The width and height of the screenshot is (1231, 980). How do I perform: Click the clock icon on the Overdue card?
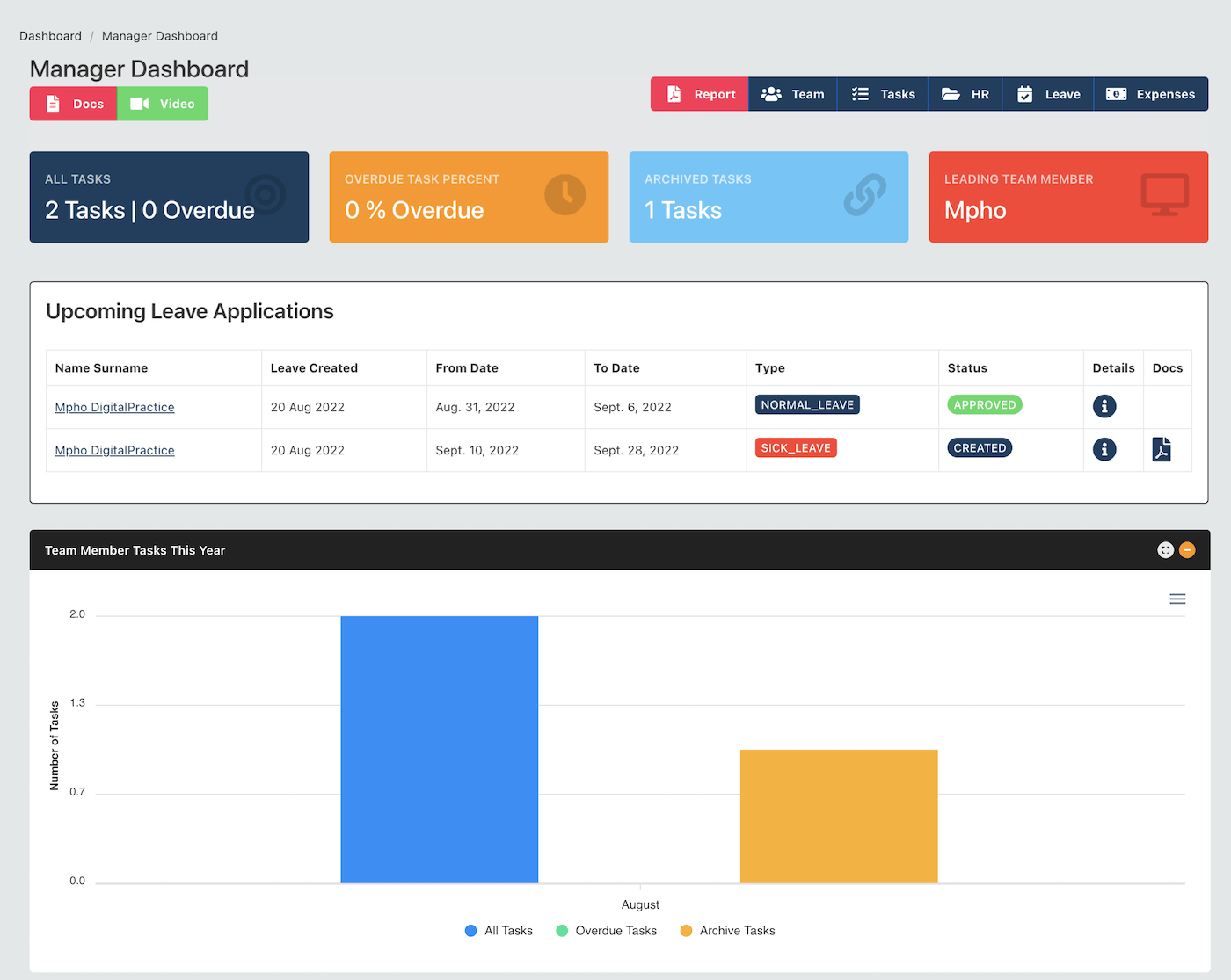(x=565, y=194)
